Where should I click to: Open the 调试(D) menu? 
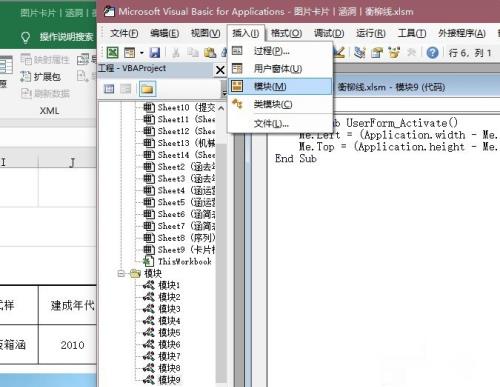coord(329,33)
